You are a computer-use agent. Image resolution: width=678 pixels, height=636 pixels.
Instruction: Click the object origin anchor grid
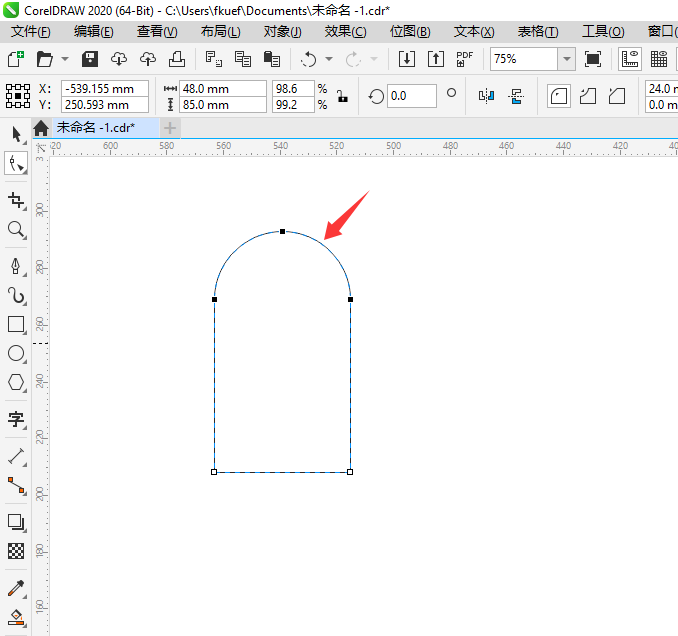(x=18, y=96)
